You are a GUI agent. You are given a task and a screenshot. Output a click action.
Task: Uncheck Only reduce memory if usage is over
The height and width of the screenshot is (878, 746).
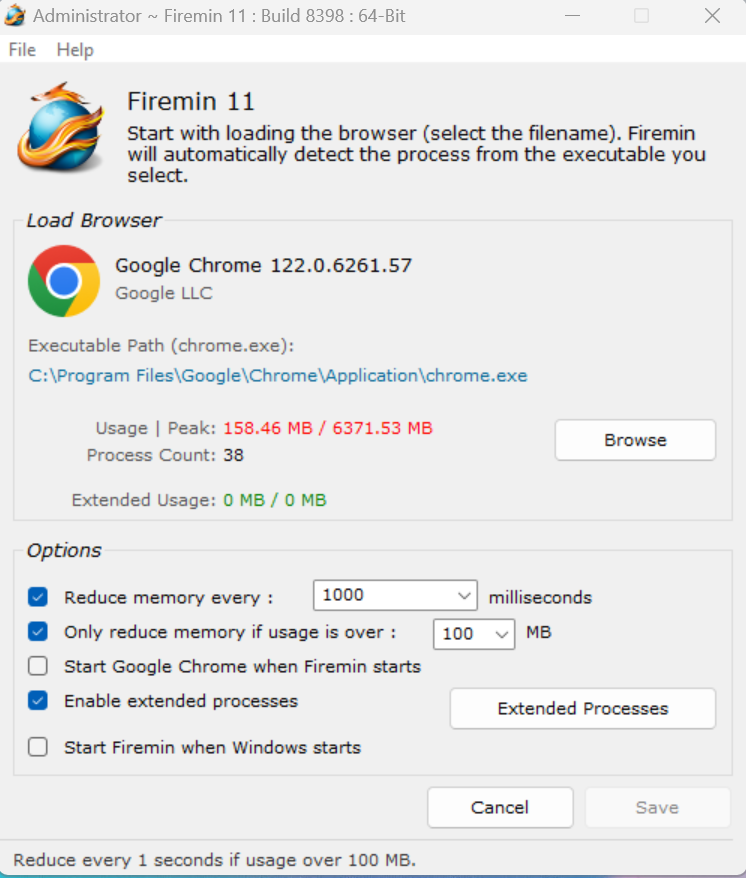click(x=38, y=632)
